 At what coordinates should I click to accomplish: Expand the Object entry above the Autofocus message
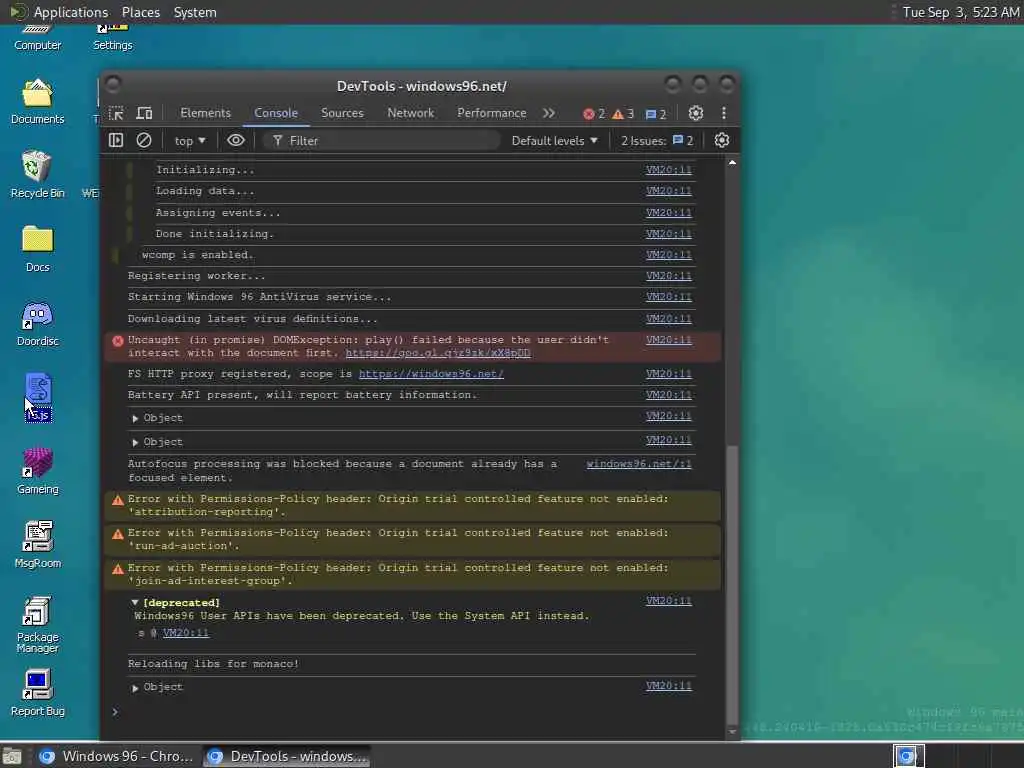click(135, 442)
